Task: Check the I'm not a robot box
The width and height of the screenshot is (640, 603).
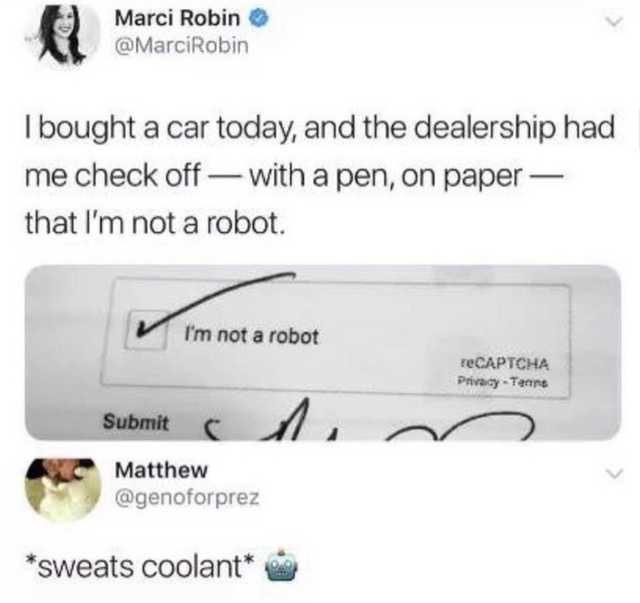Action: [146, 331]
